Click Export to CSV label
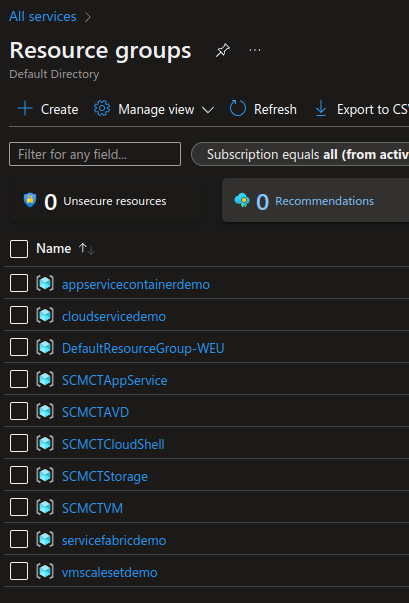The width and height of the screenshot is (409, 603). pos(373,110)
